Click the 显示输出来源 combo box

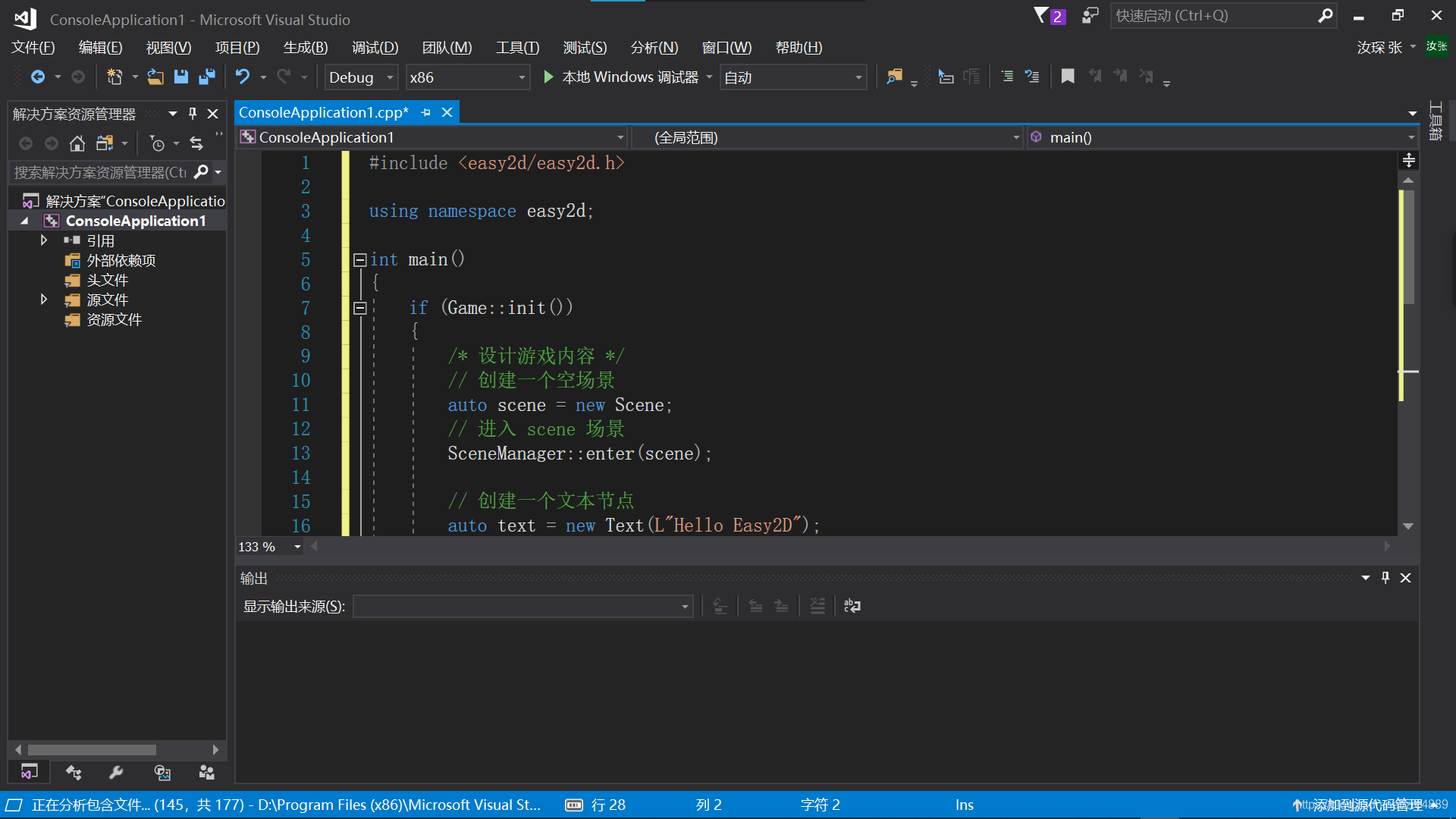click(x=522, y=606)
